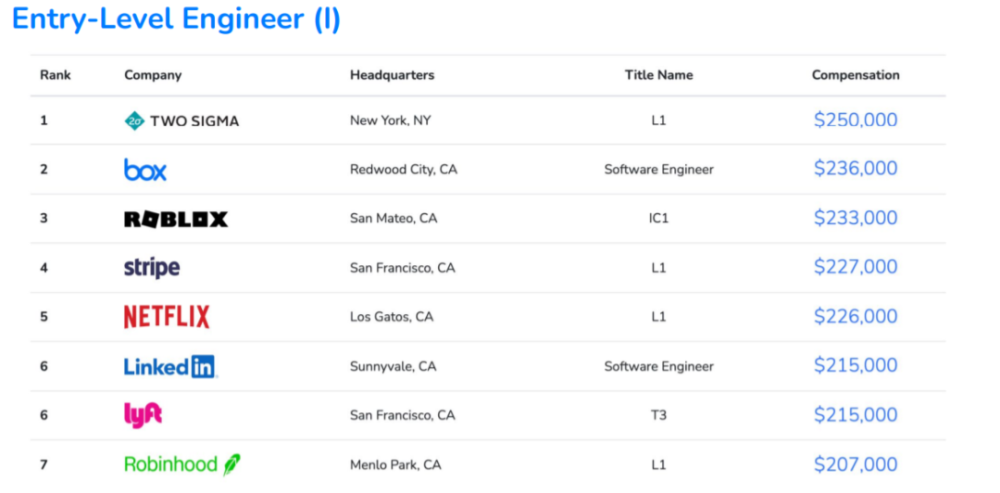The width and height of the screenshot is (1000, 493).
Task: Sort by the Compensation column header
Action: tap(855, 75)
